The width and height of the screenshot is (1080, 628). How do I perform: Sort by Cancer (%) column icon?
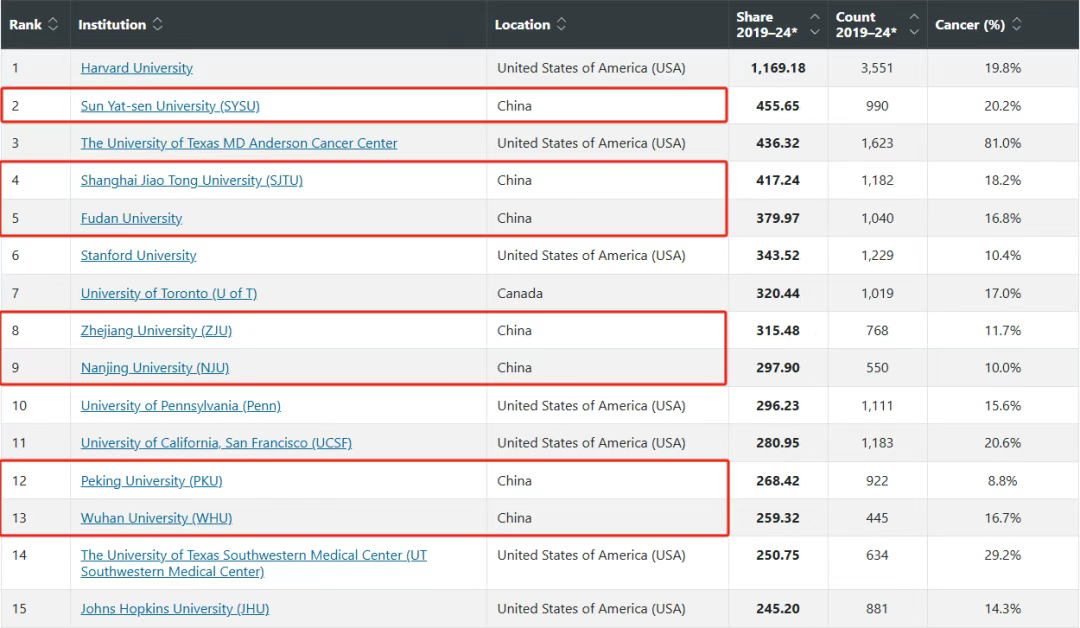coord(1017,25)
